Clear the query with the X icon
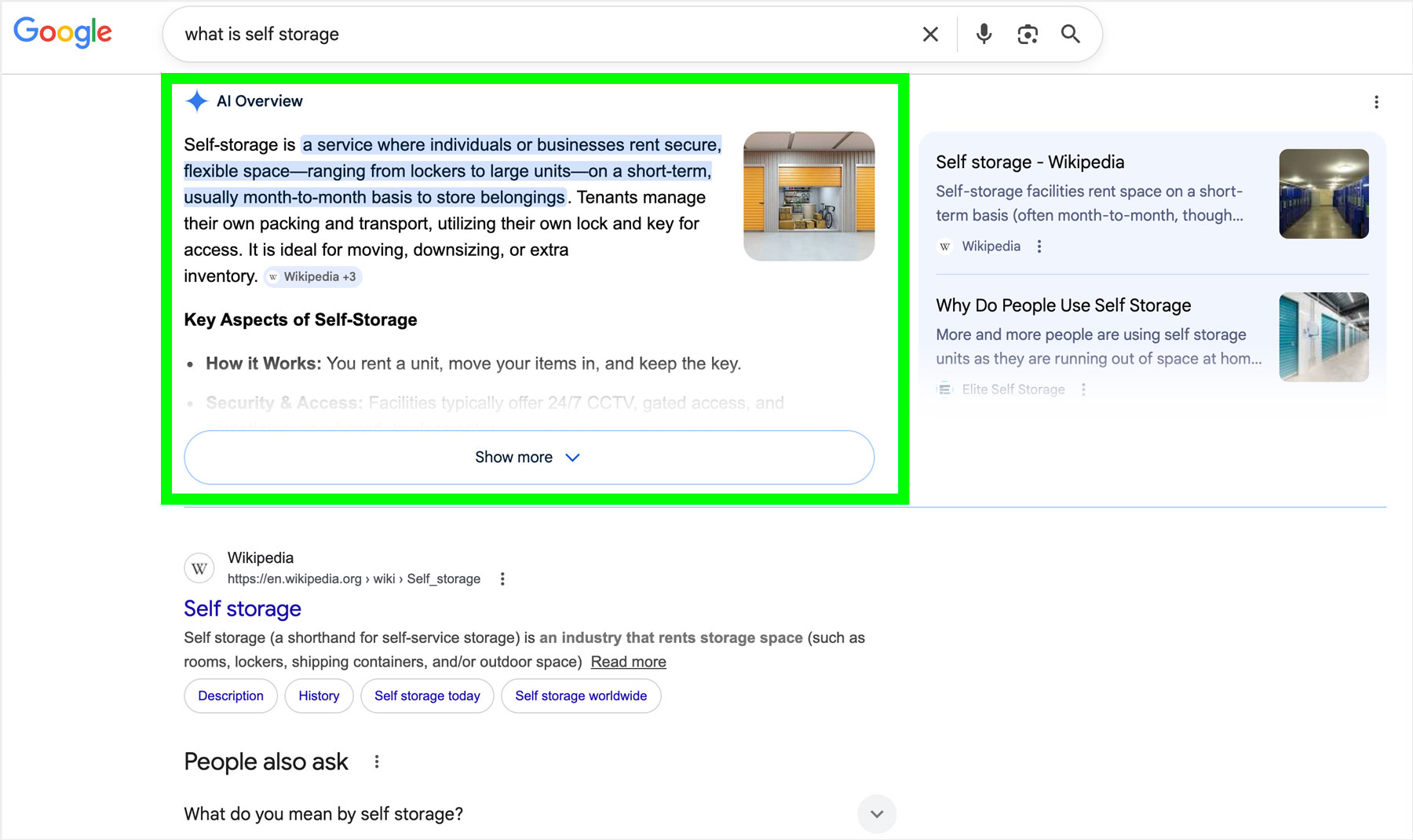The height and width of the screenshot is (840, 1413). pos(929,34)
